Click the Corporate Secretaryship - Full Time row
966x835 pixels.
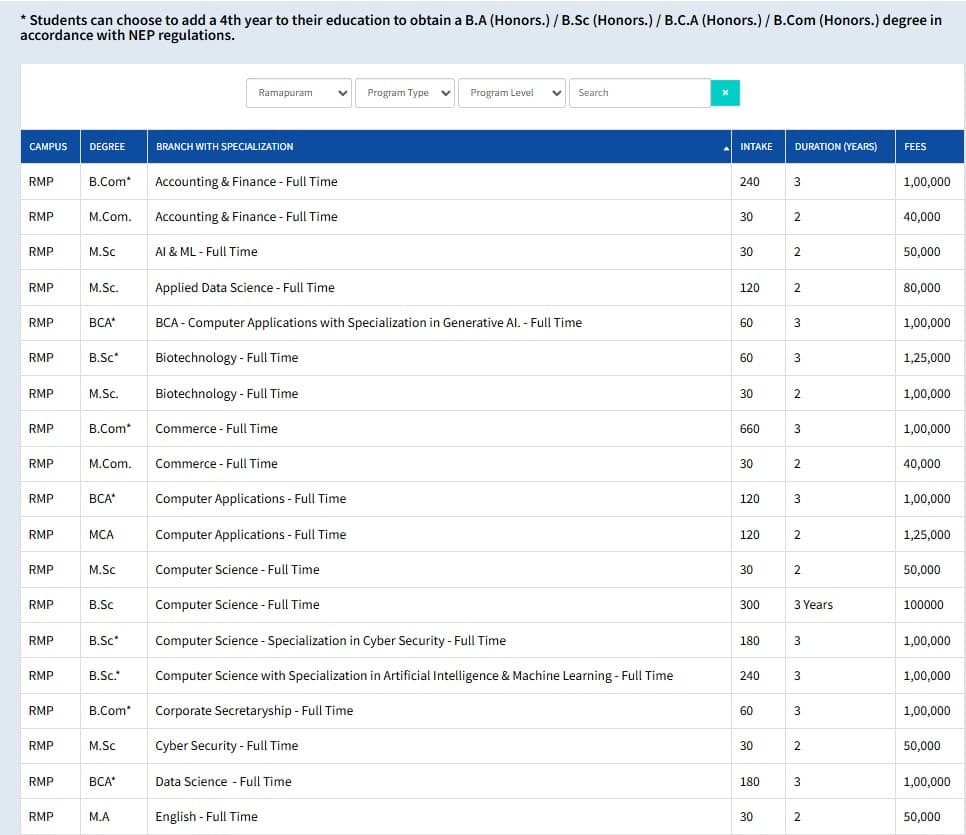pyautogui.click(x=254, y=711)
